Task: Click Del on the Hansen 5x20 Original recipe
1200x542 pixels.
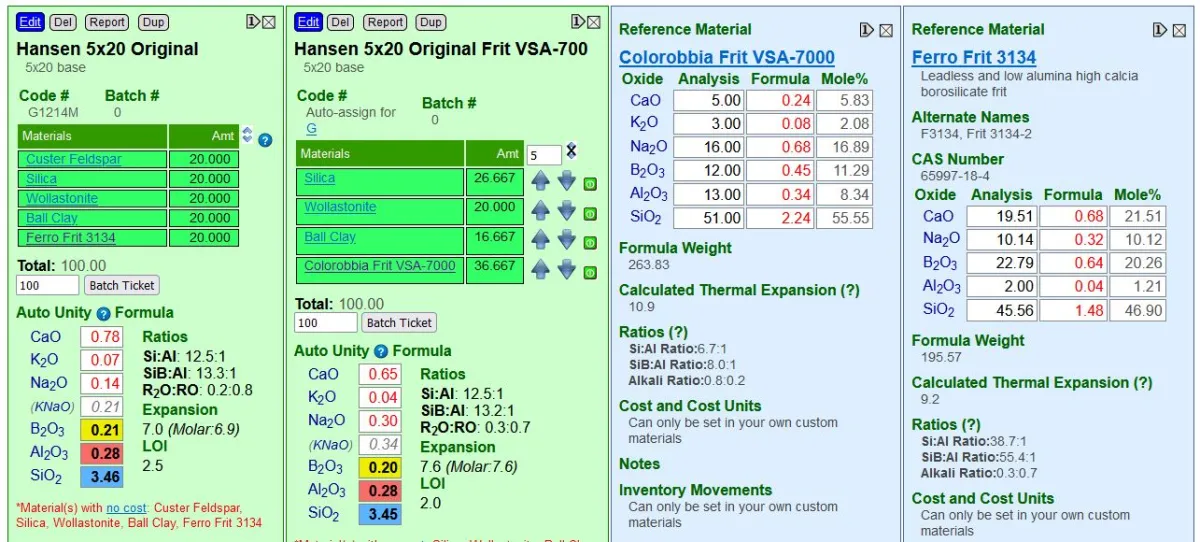Action: pyautogui.click(x=63, y=22)
